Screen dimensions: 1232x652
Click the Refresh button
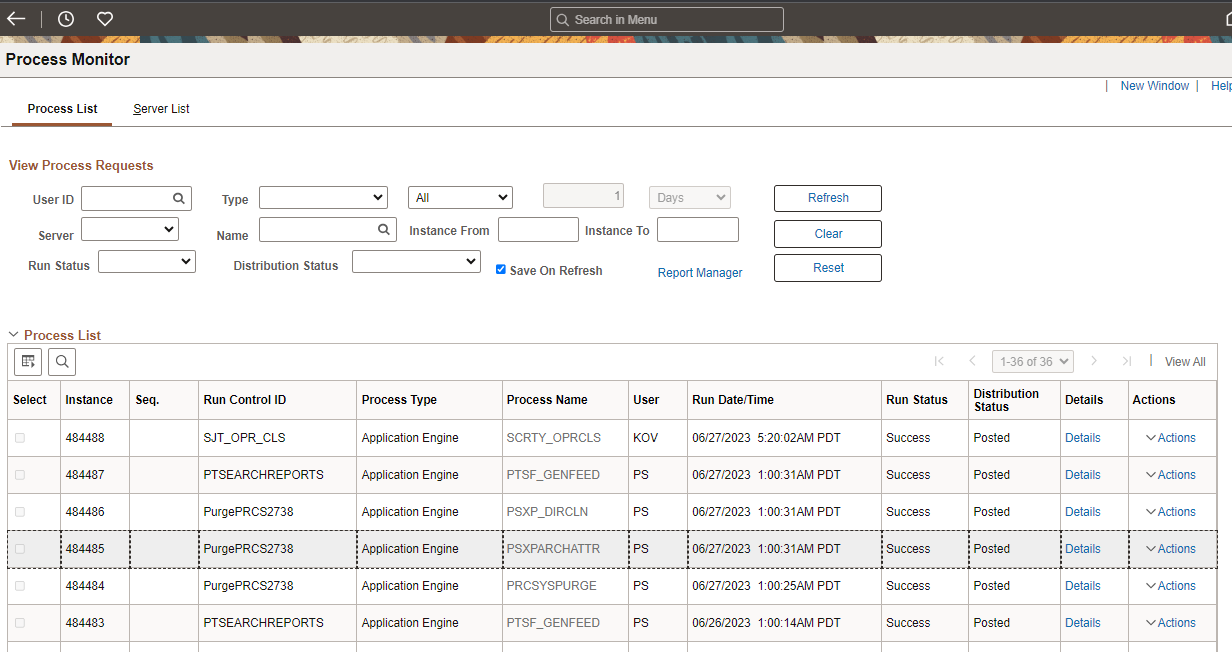coord(827,198)
